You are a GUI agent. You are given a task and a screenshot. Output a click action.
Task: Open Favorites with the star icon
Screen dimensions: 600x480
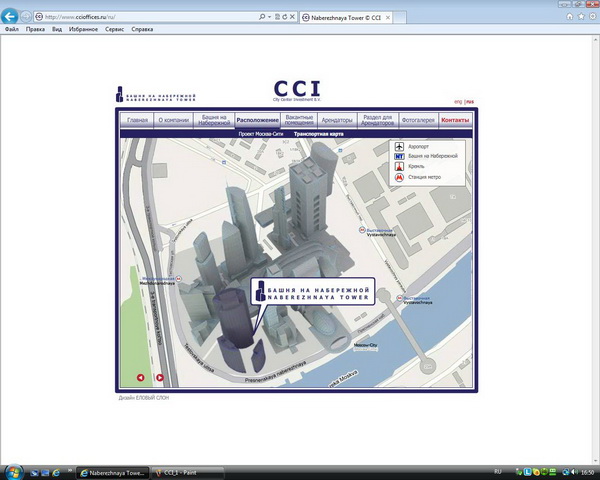[581, 16]
